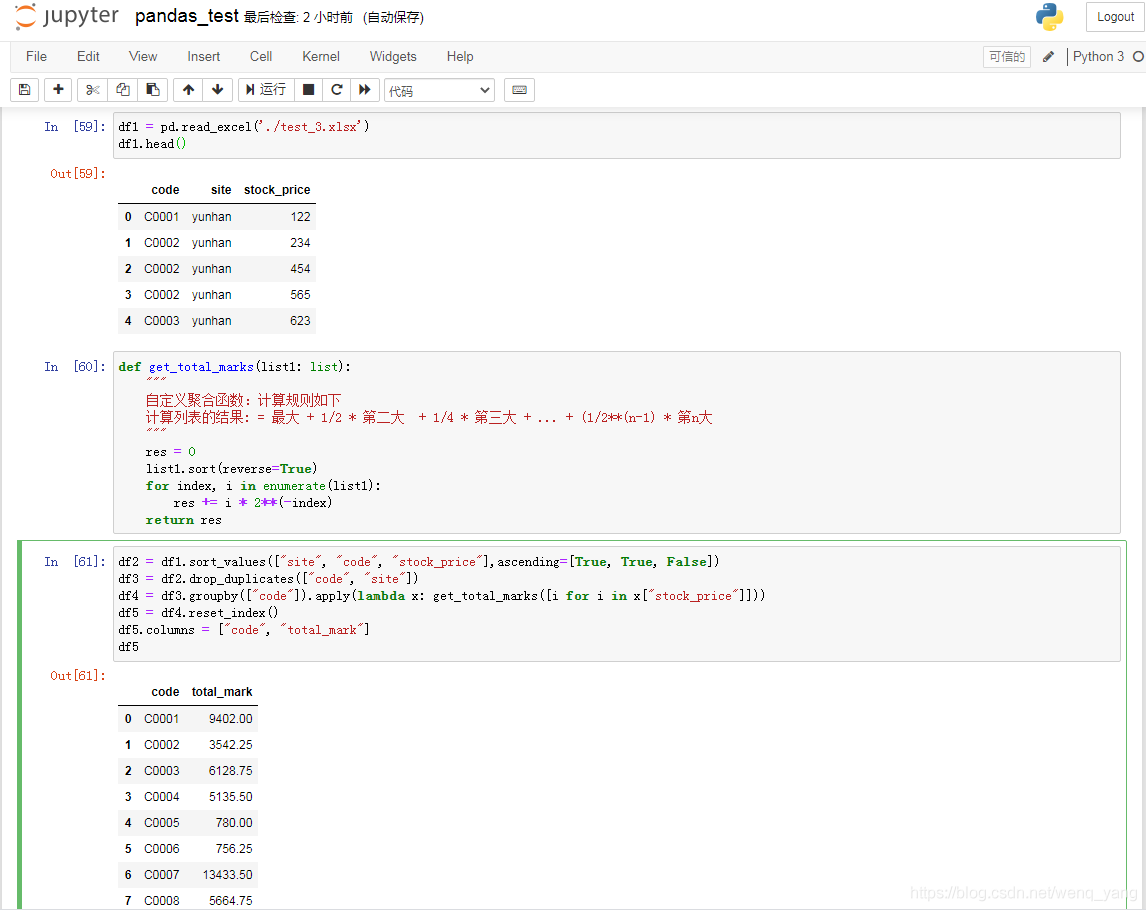Interrupt the kernel with the stop icon
The image size is (1146, 911).
pyautogui.click(x=310, y=89)
